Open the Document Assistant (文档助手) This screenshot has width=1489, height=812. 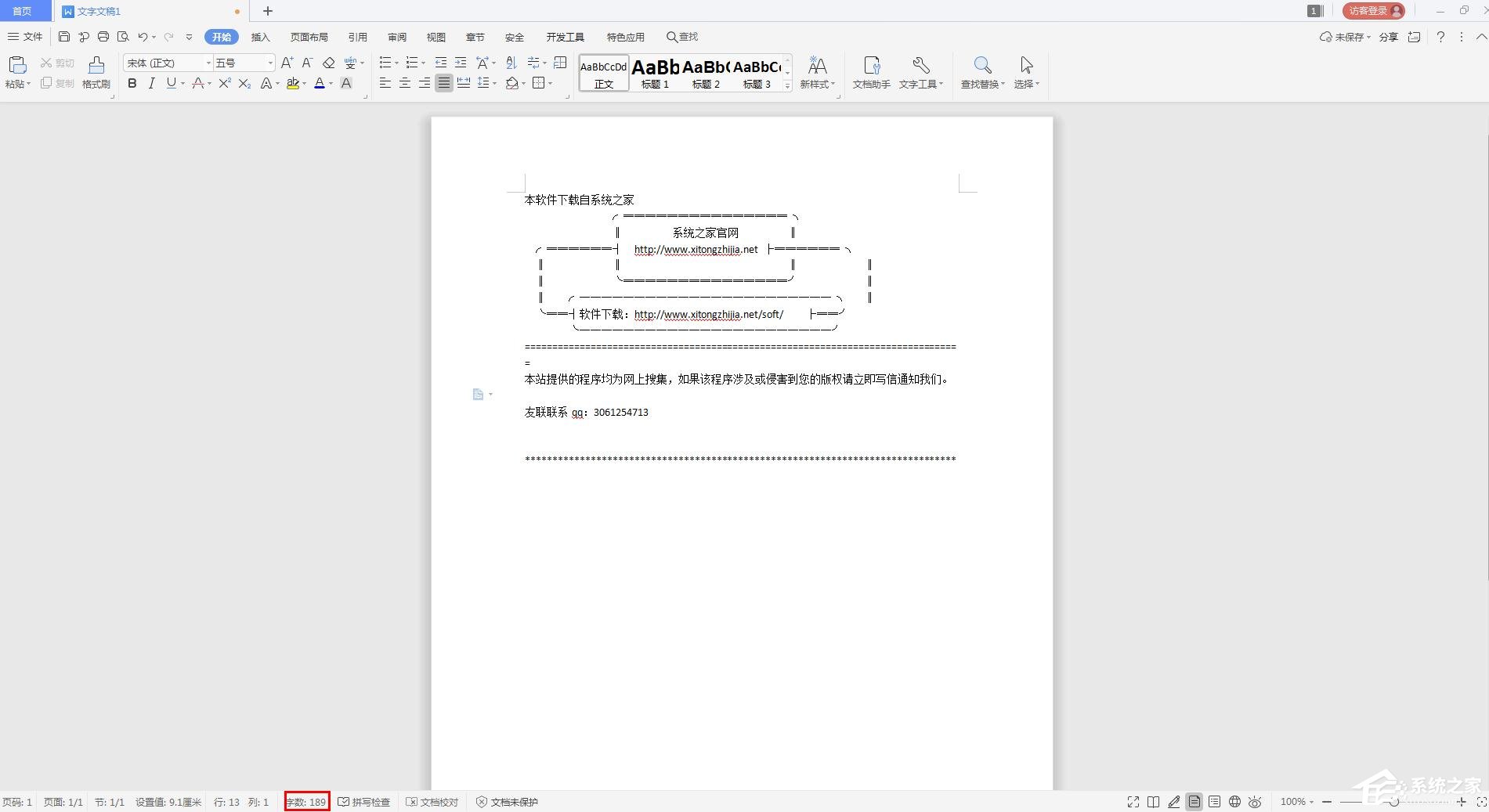click(869, 72)
